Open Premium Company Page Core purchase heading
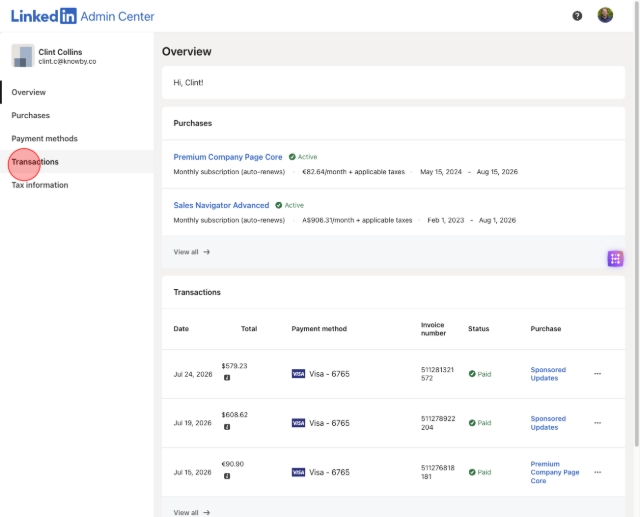The image size is (640, 517). 228,157
